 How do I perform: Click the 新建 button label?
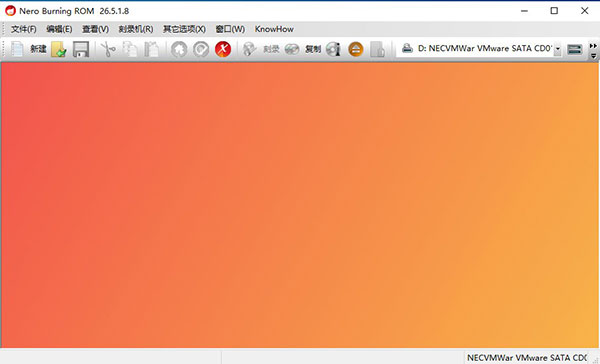coord(38,49)
